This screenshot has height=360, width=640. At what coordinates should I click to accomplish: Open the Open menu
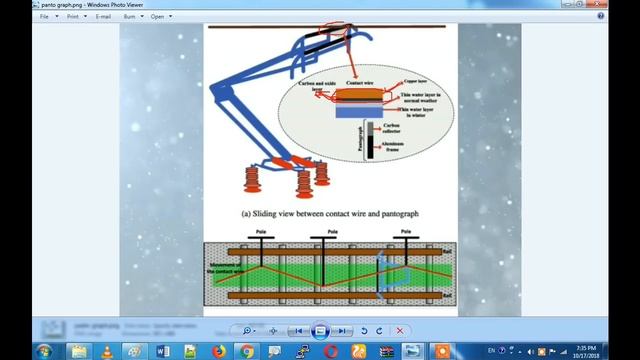pyautogui.click(x=157, y=17)
